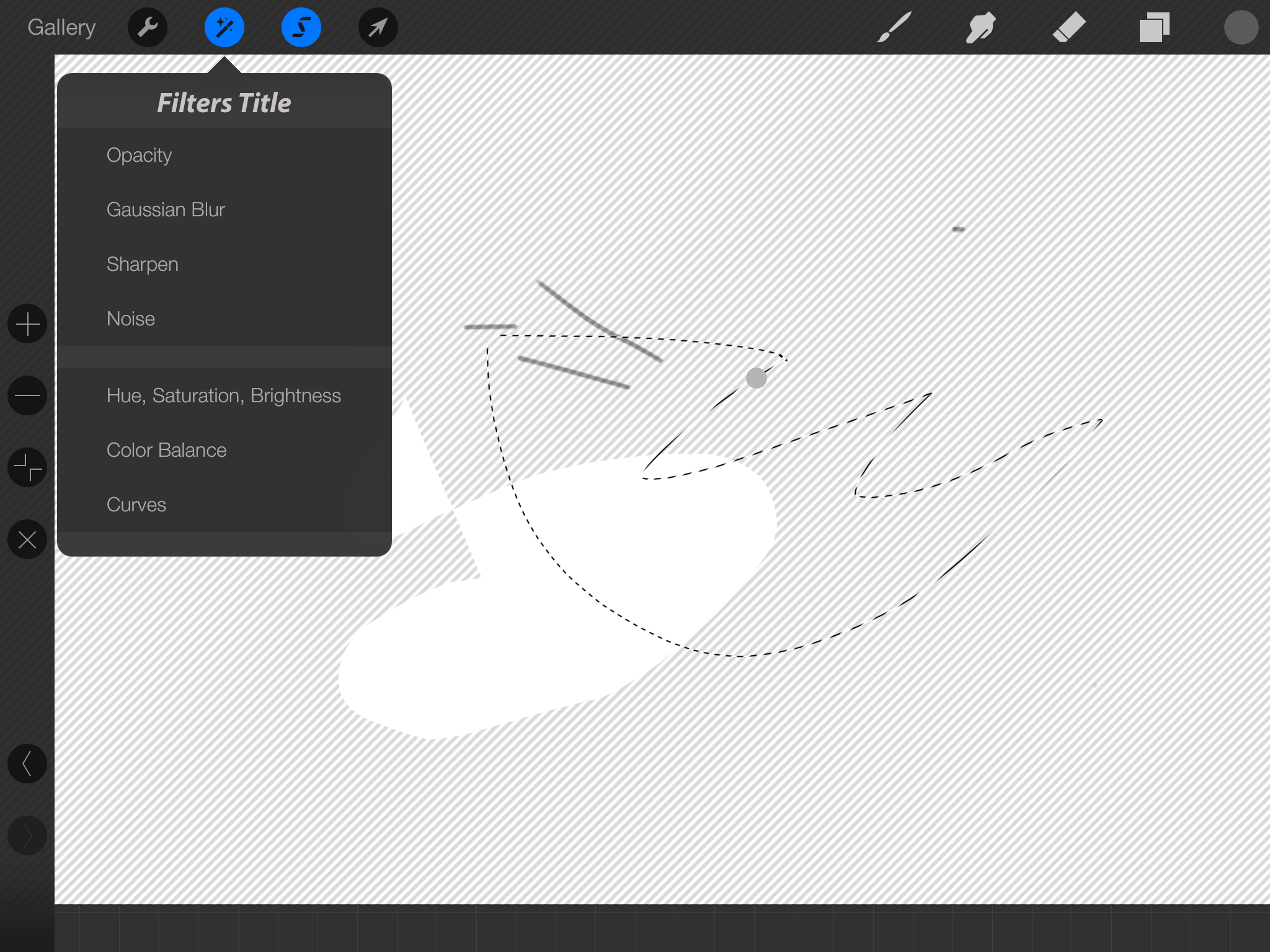
Task: Return to the Gallery
Action: click(x=61, y=27)
